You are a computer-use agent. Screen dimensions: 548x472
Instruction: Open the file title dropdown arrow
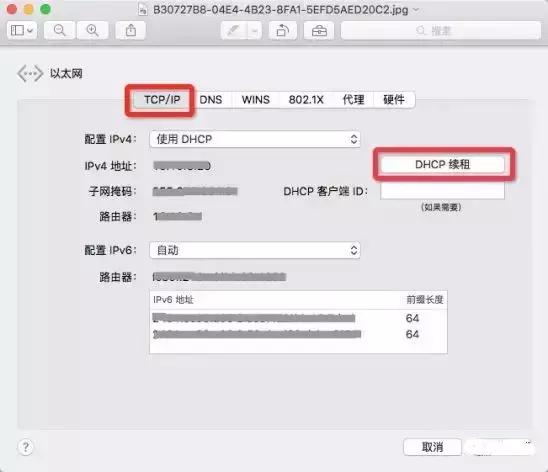(417, 9)
